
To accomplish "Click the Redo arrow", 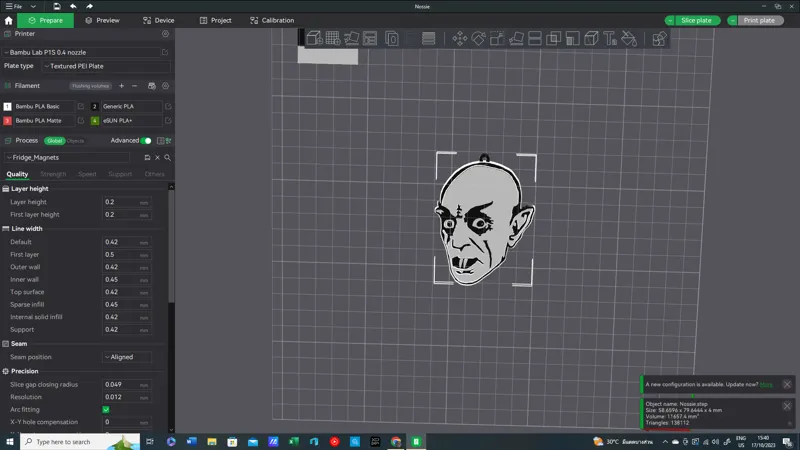I will [x=89, y=6].
